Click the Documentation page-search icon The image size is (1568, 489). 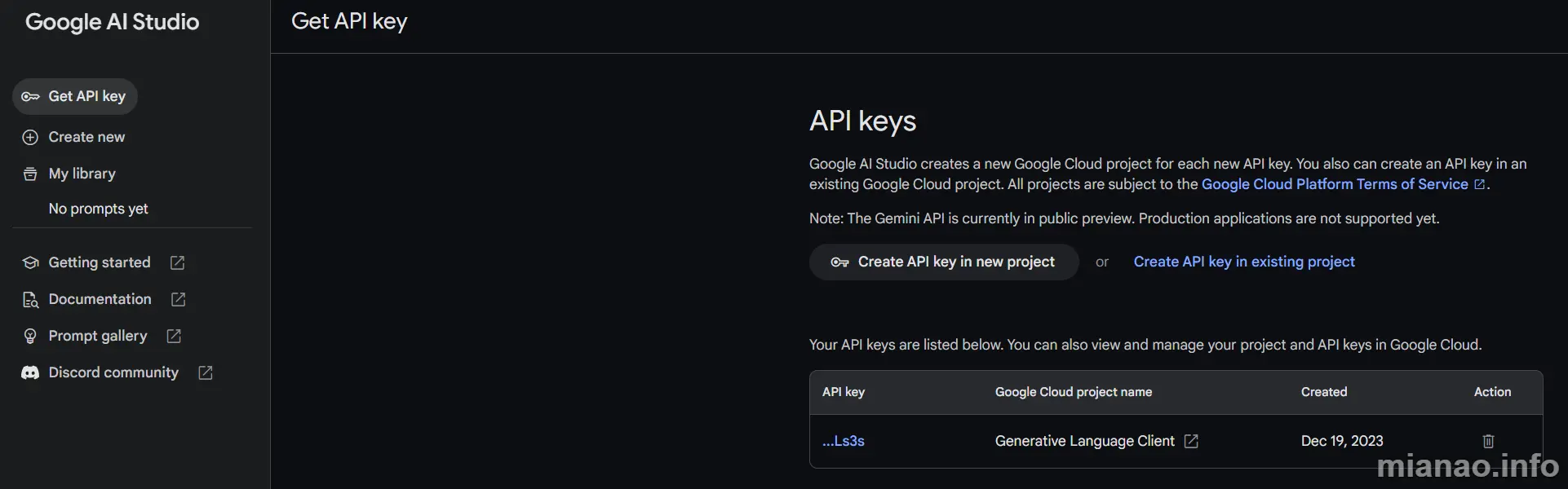(30, 299)
